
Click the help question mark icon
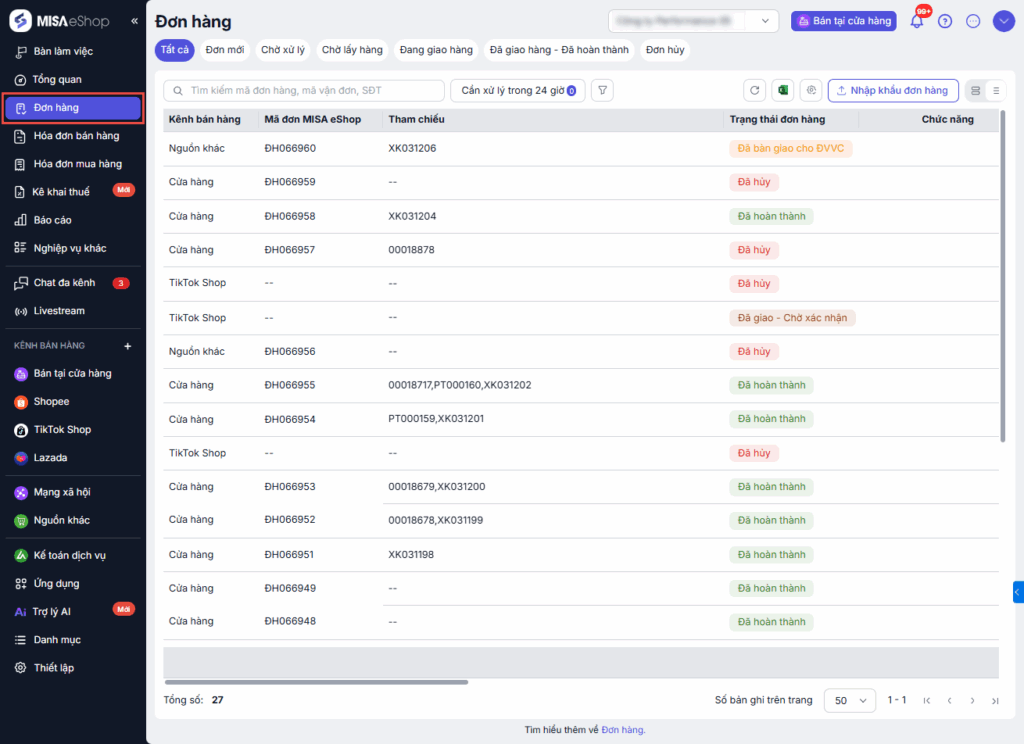(x=945, y=21)
